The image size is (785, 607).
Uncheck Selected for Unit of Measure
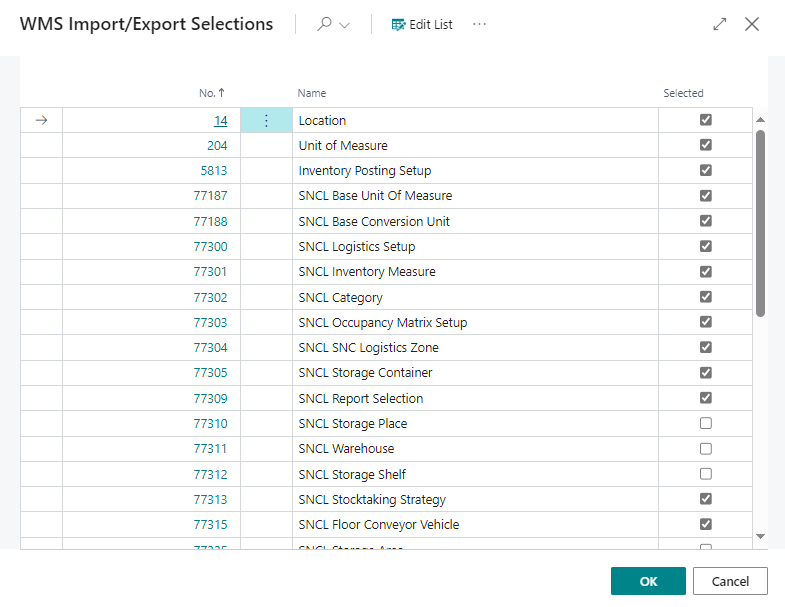point(706,145)
